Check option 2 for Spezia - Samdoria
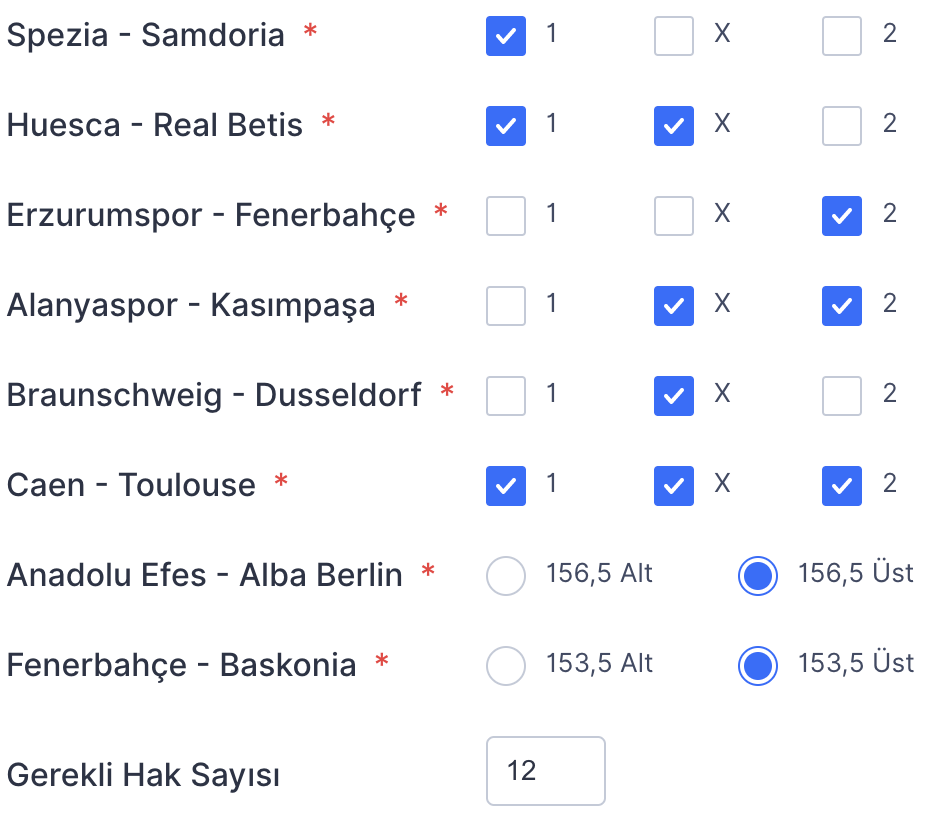Image resolution: width=948 pixels, height=824 pixels. 842,36
